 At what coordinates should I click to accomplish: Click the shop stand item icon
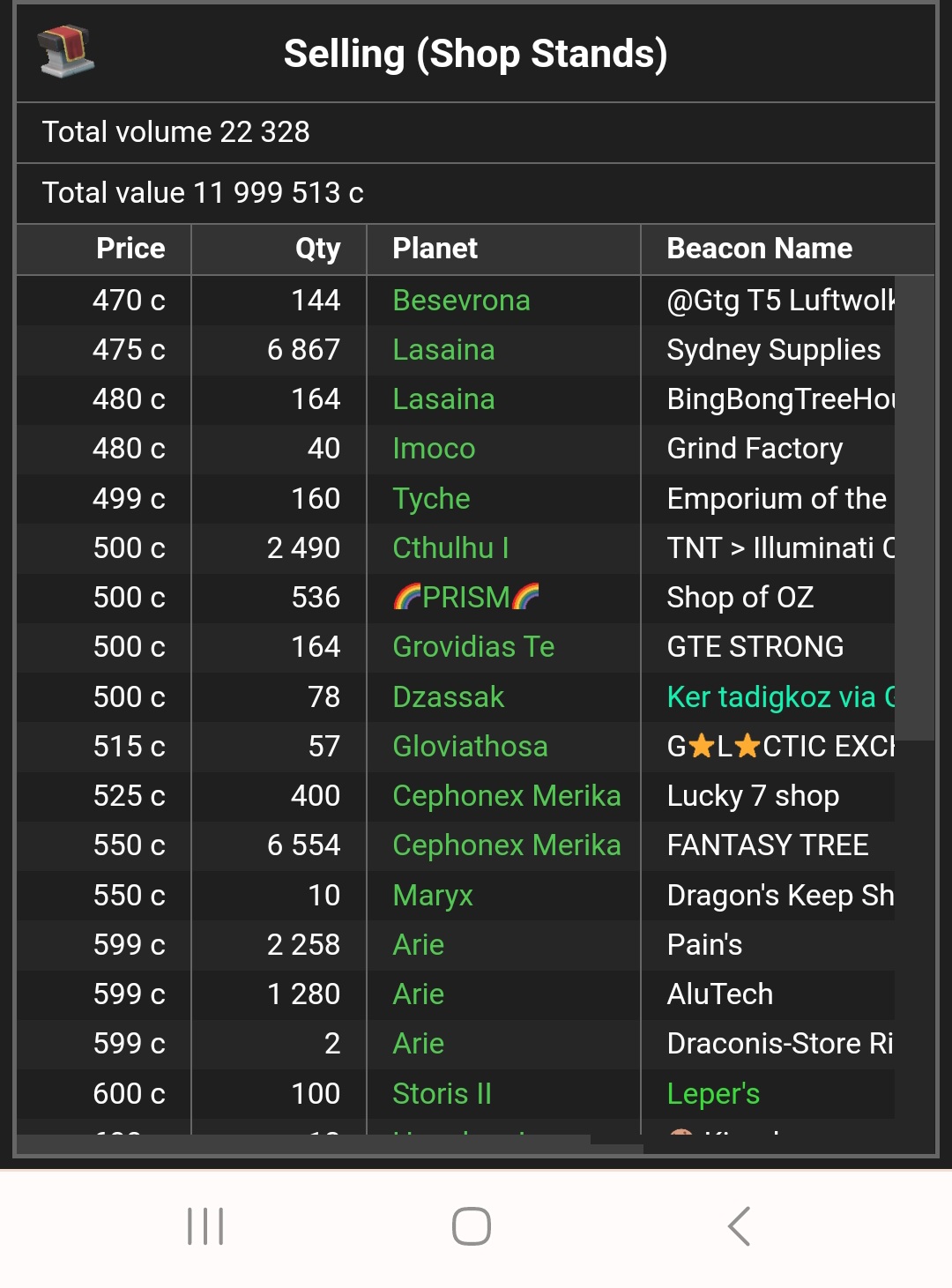coord(66,52)
